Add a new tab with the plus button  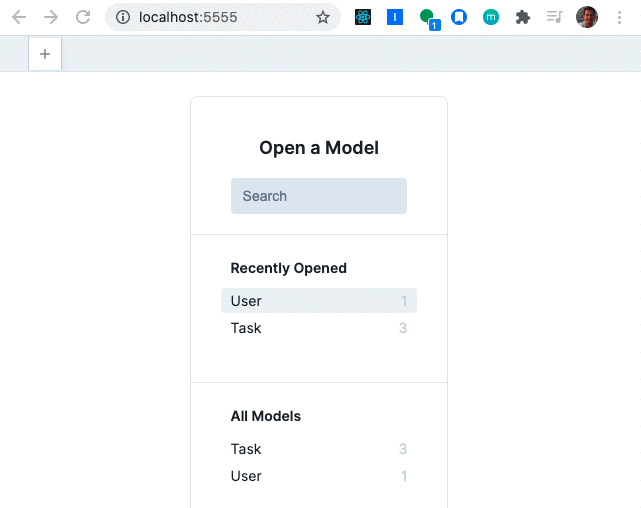click(45, 54)
